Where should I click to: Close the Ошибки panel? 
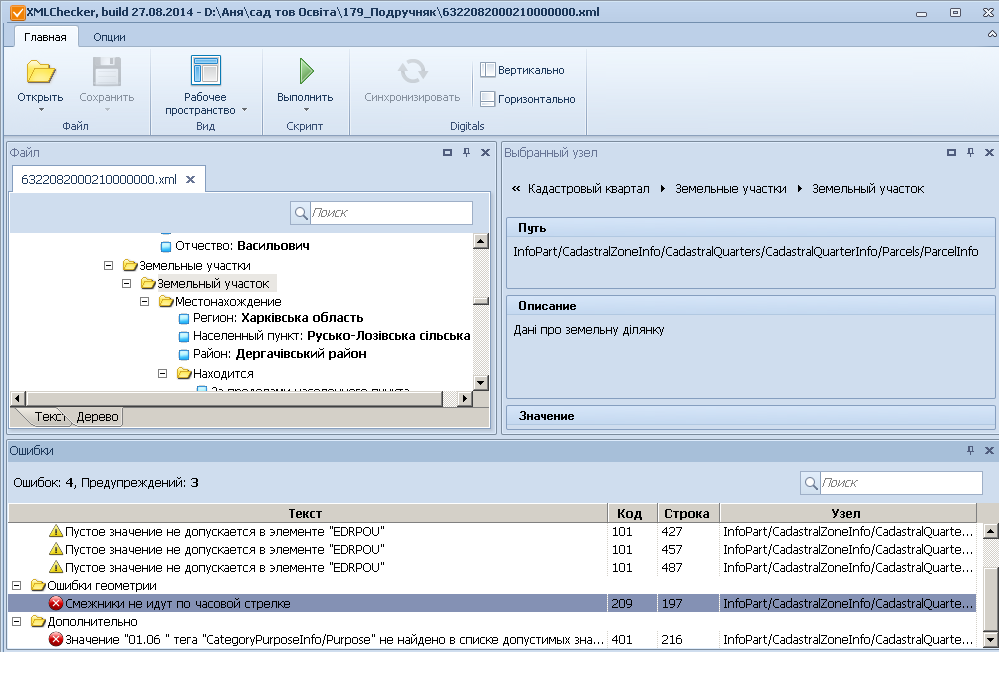989,450
